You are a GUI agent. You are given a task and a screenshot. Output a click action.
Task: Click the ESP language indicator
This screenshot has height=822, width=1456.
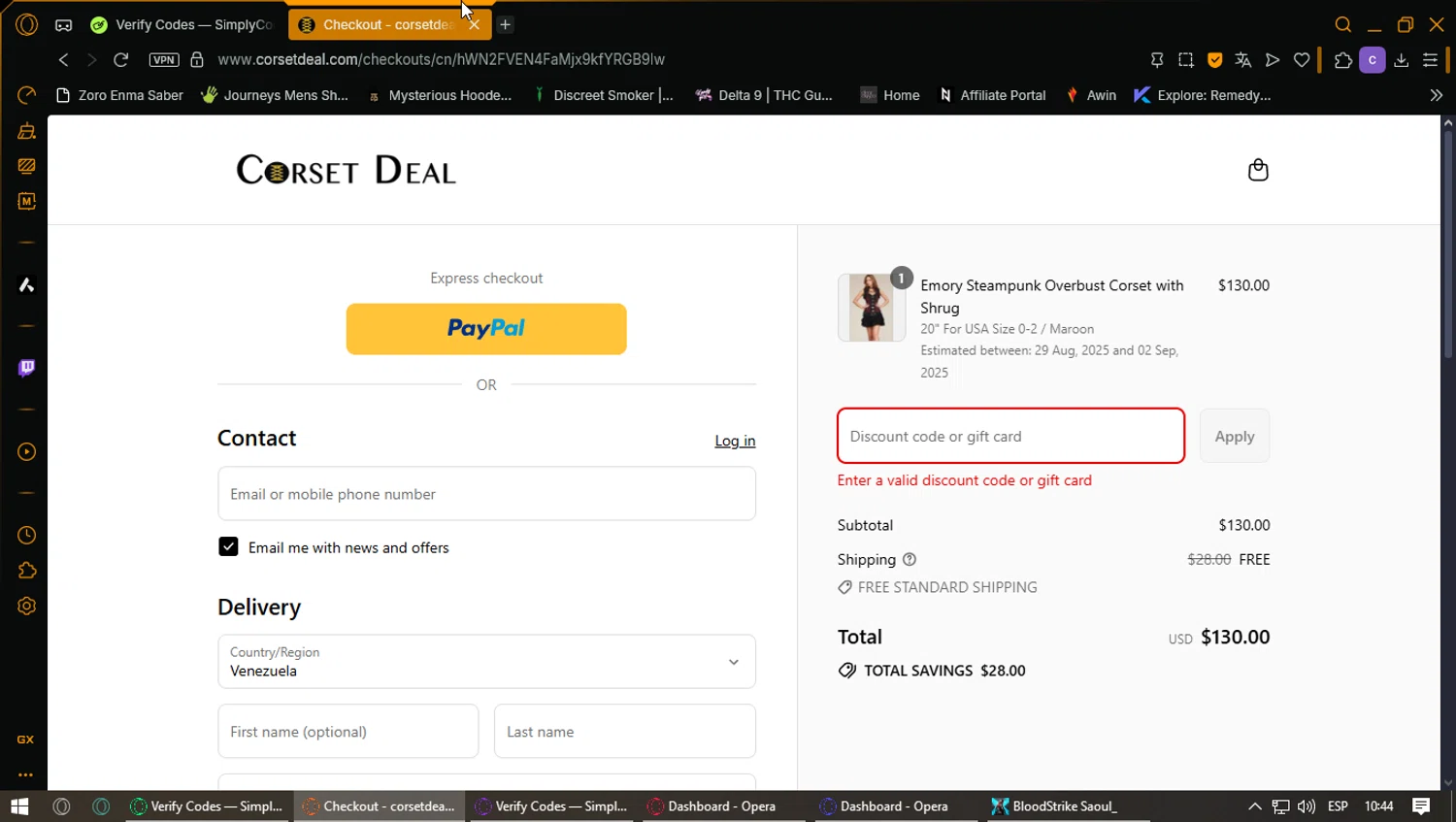tap(1338, 806)
